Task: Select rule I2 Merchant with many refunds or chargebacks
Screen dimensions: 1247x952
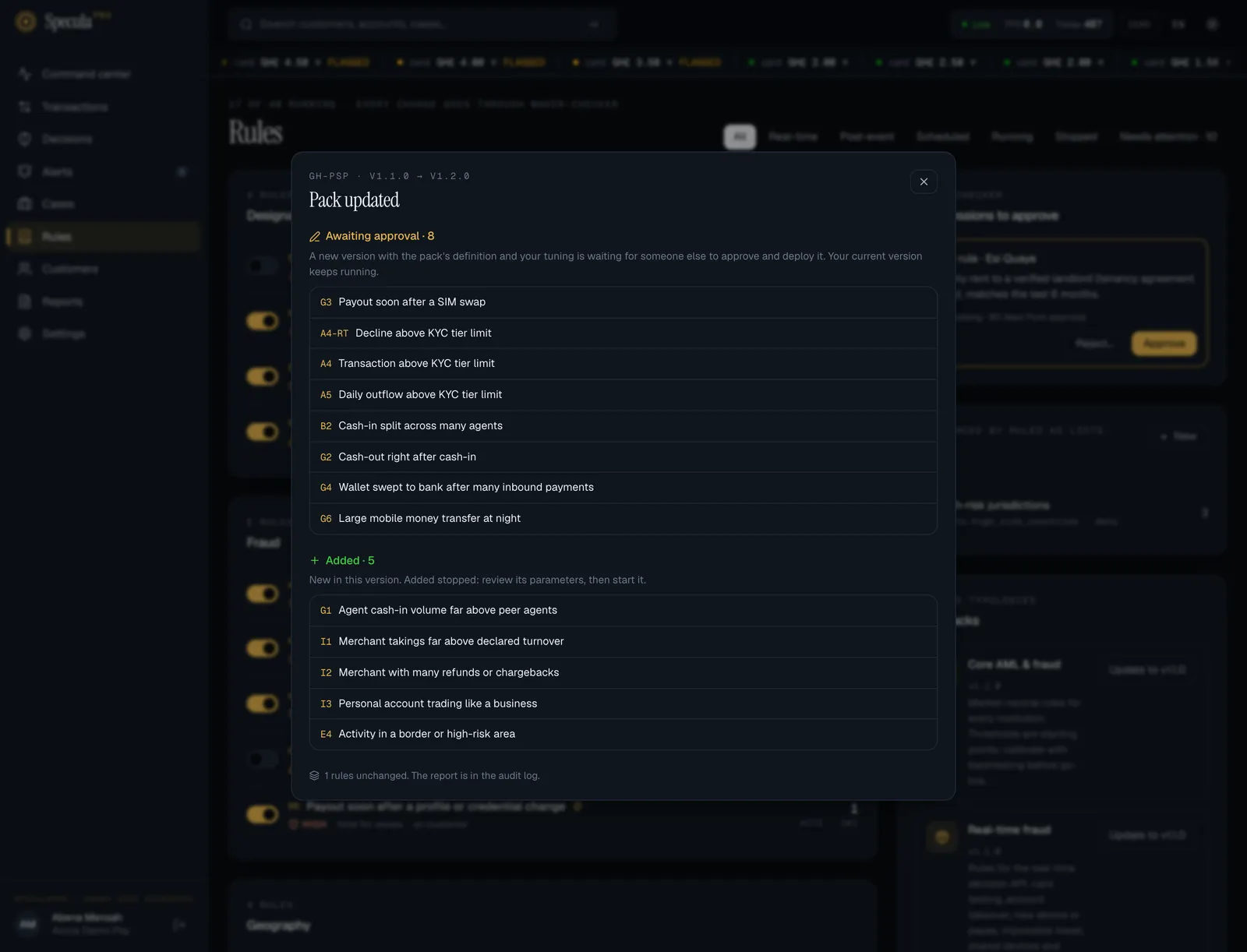Action: click(623, 673)
